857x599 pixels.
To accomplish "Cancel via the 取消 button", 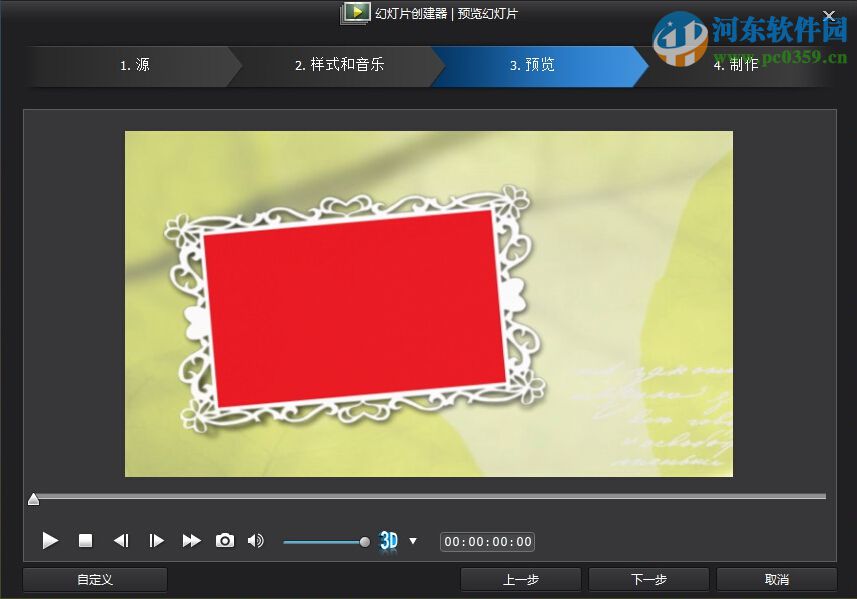I will 776,579.
